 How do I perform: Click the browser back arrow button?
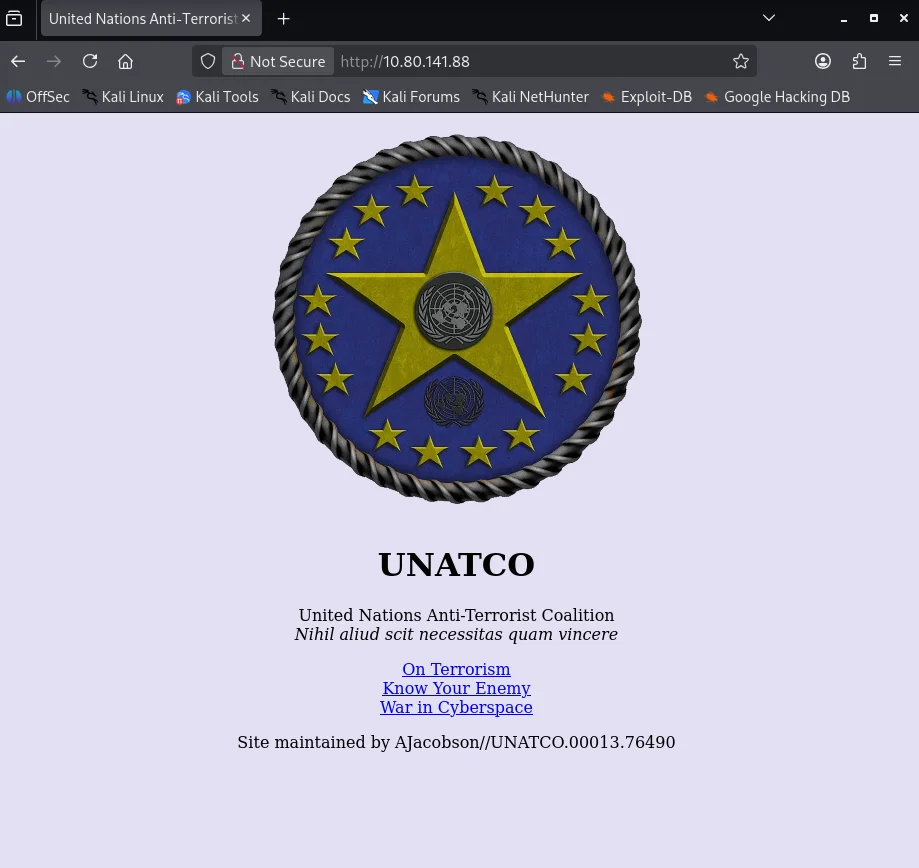[x=18, y=61]
